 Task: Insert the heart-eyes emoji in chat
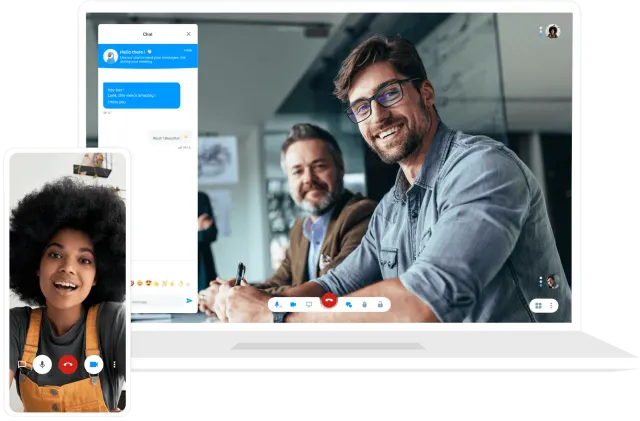149,283
